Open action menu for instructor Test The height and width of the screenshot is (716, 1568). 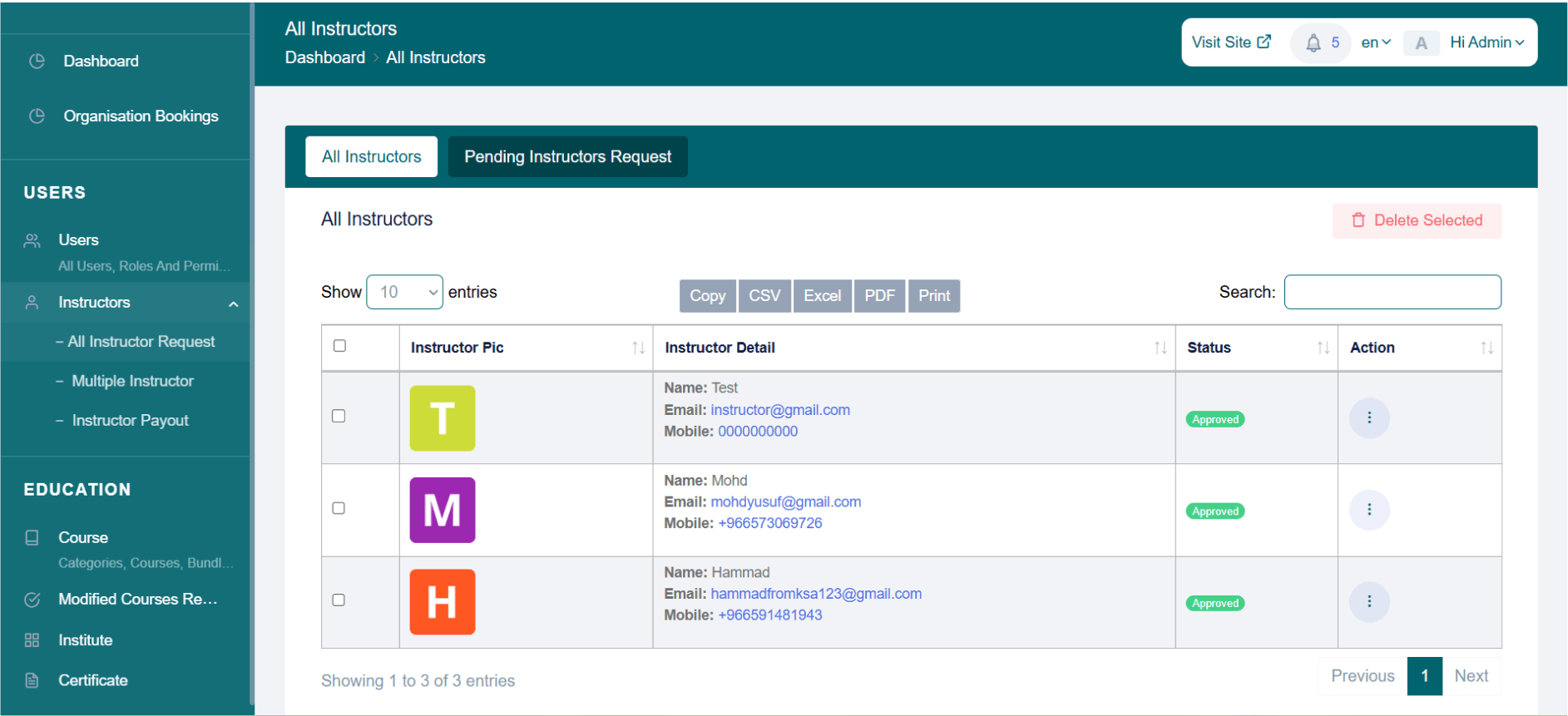pos(1369,417)
